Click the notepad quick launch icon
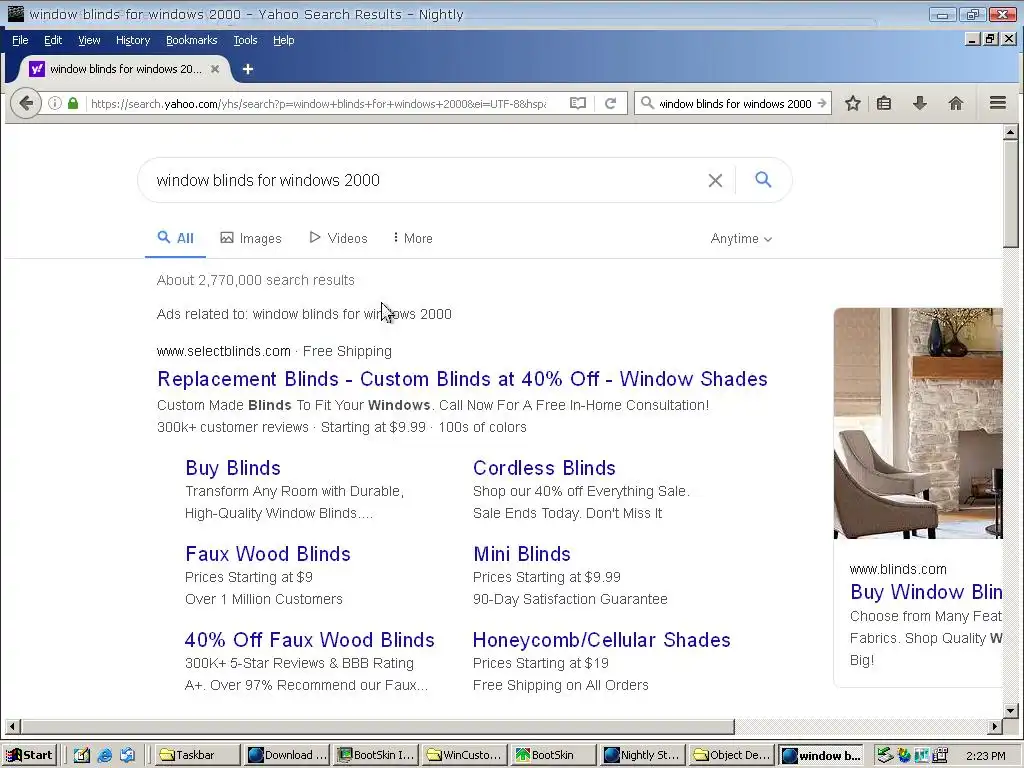This screenshot has width=1024, height=768. coord(82,756)
